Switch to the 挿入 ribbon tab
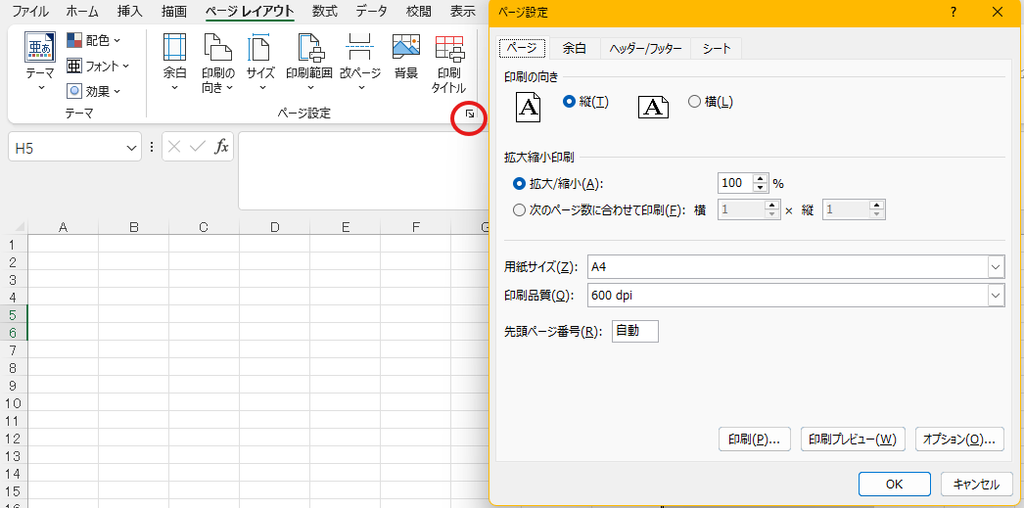Image resolution: width=1024 pixels, height=508 pixels. tap(129, 11)
